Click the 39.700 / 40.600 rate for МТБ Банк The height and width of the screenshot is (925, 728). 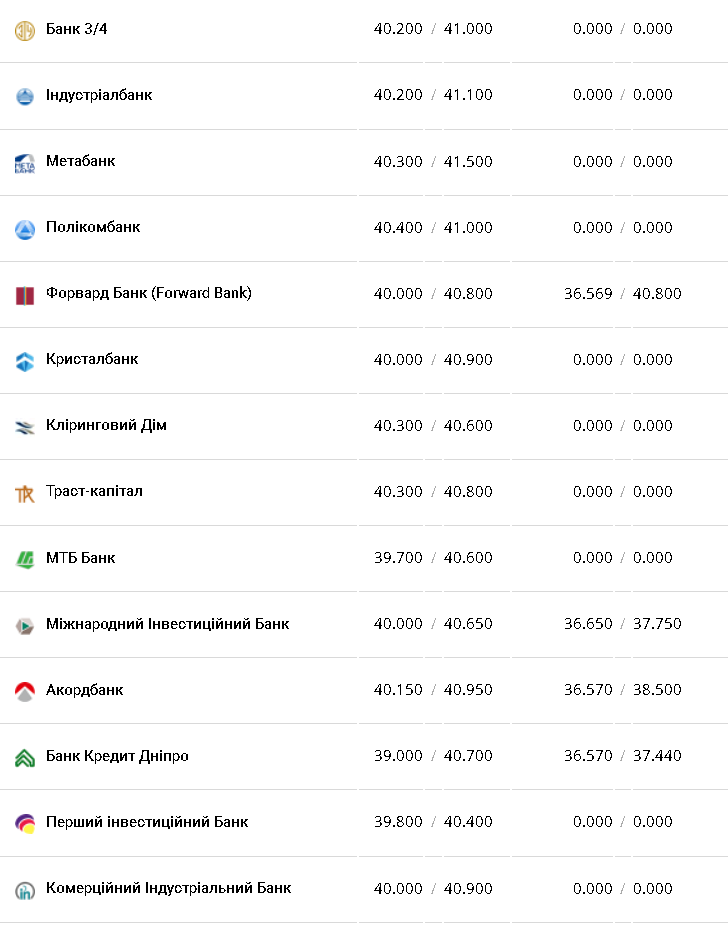point(433,558)
